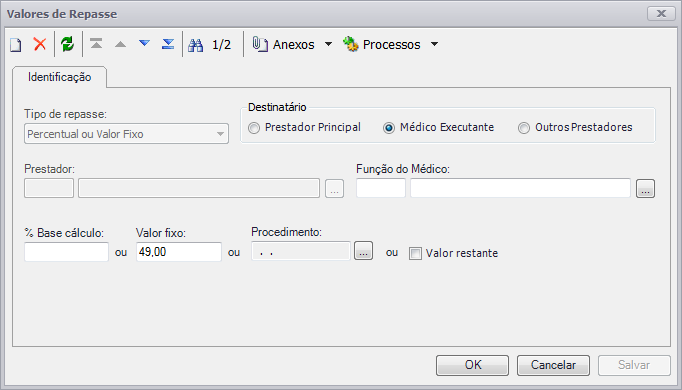Image resolution: width=682 pixels, height=390 pixels.
Task: Click the OK button
Action: pos(472,365)
